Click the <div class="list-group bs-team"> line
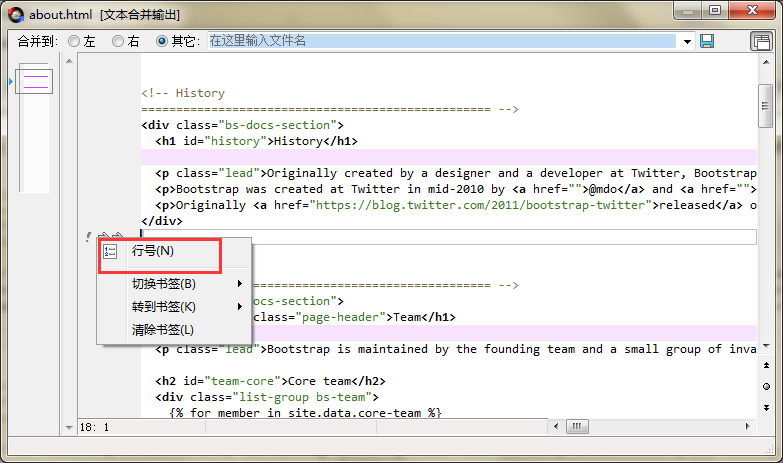 [x=267, y=397]
